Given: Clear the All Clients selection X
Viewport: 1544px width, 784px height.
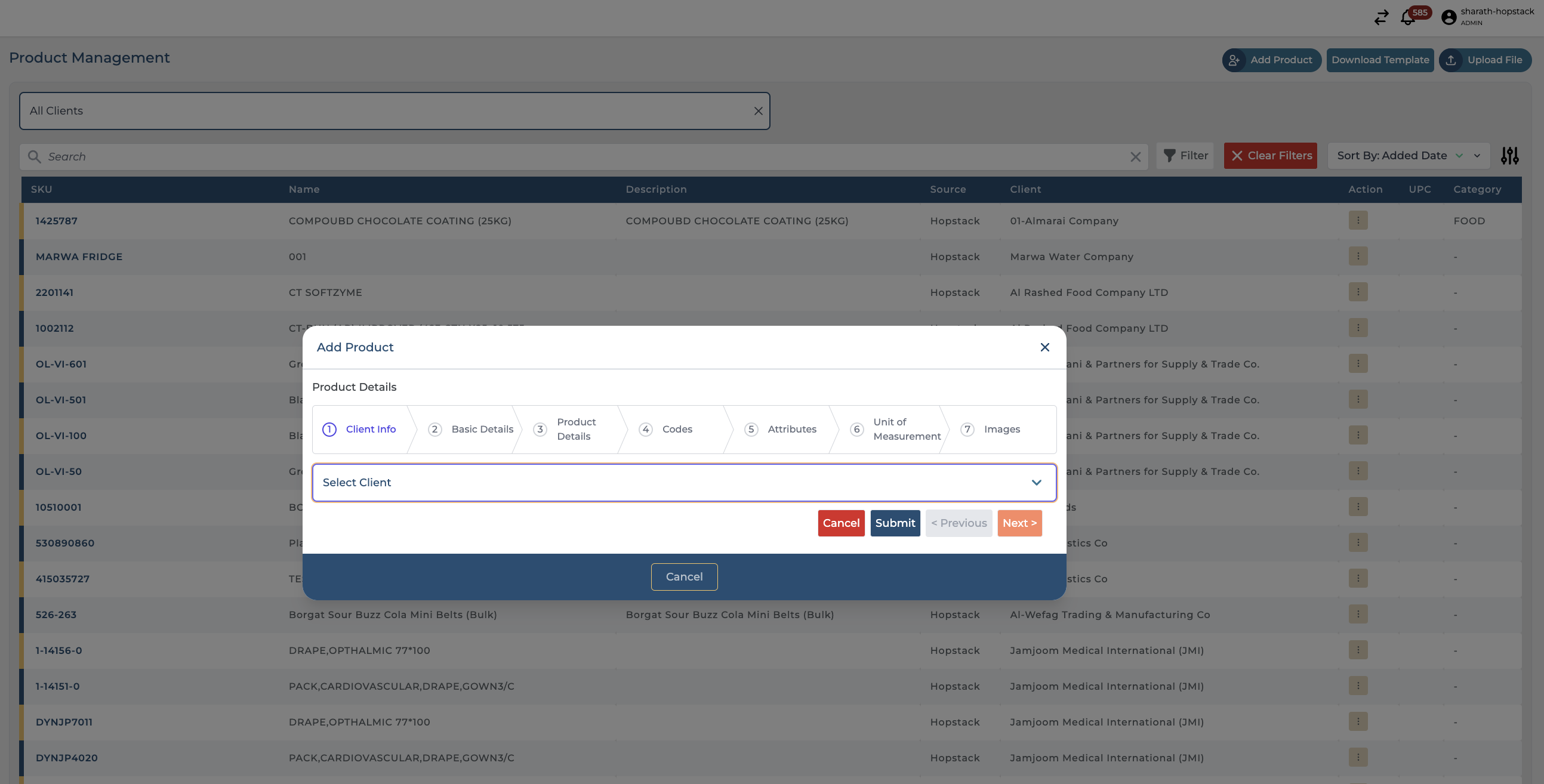Looking at the screenshot, I should pos(757,111).
